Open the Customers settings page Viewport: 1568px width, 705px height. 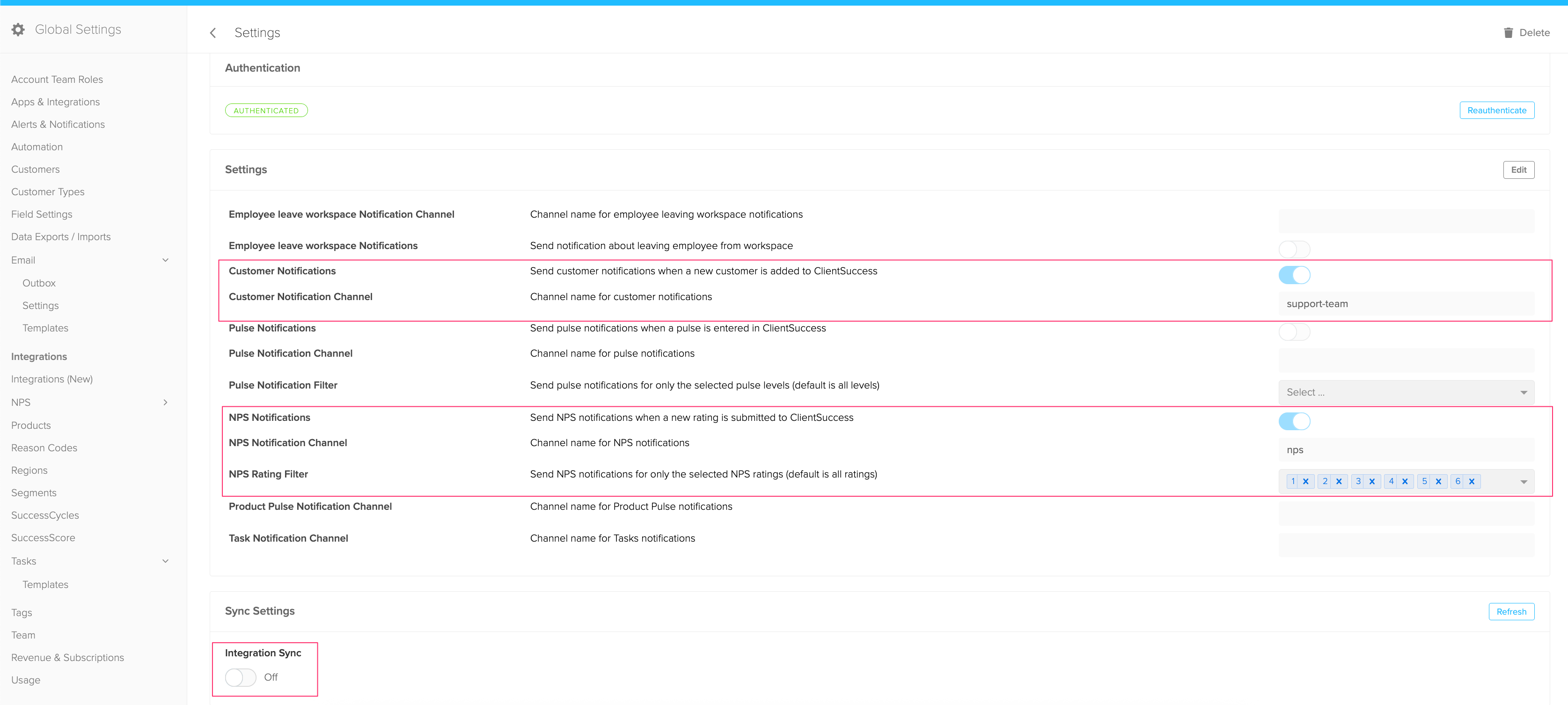pyautogui.click(x=35, y=170)
